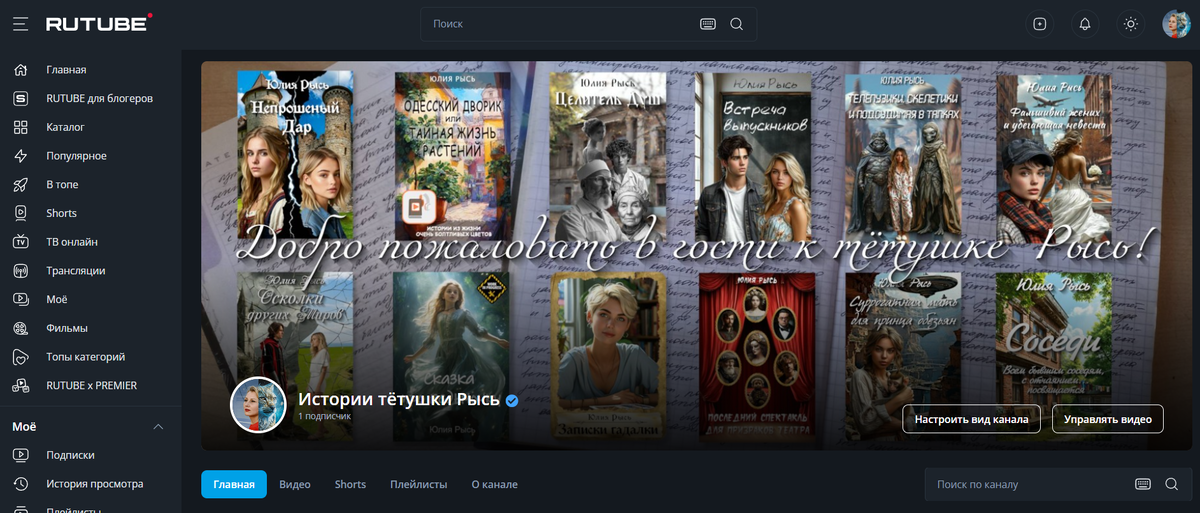Collapse the Моё sidebar section chevron
1200x513 pixels.
pos(158,427)
